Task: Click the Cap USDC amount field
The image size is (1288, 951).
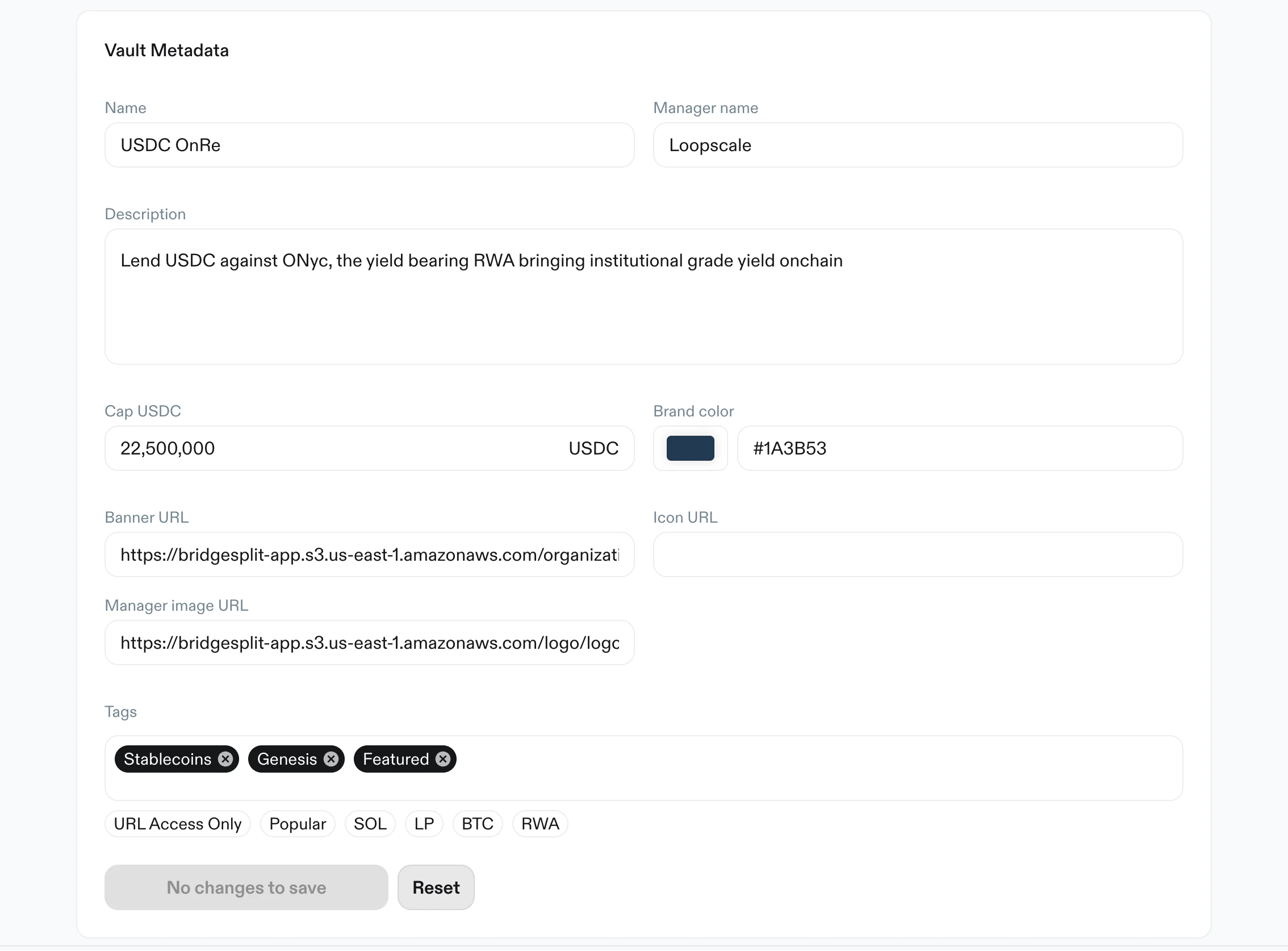Action: click(334, 448)
